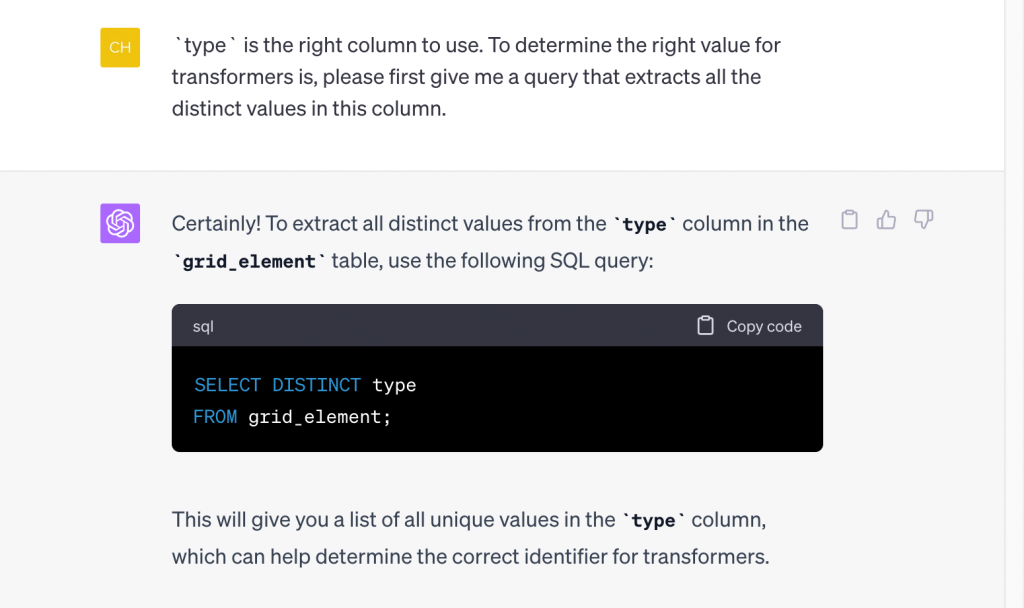Click the FROM keyword in code block
The image size is (1024, 608).
(215, 417)
